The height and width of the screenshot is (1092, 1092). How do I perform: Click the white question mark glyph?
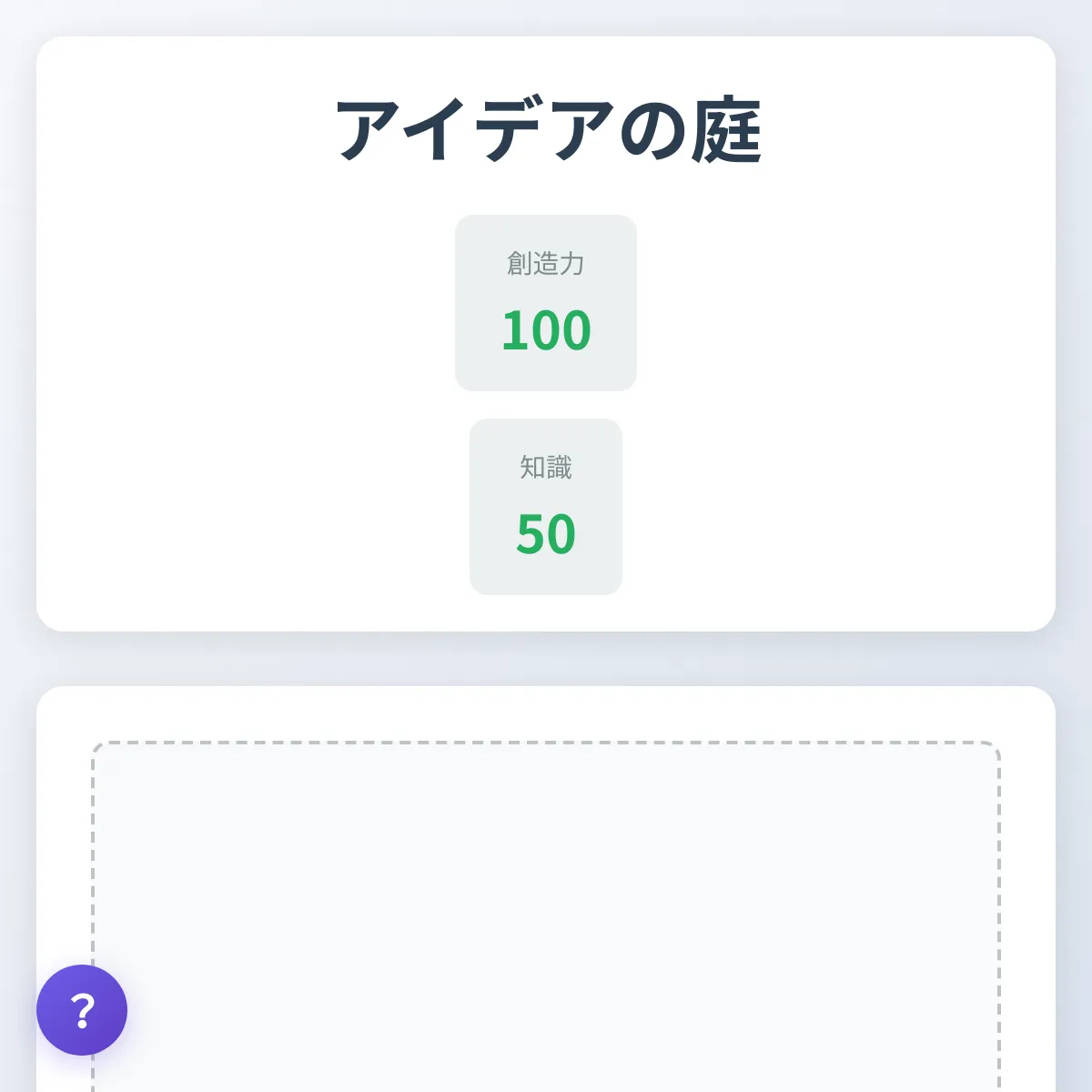point(83,1010)
